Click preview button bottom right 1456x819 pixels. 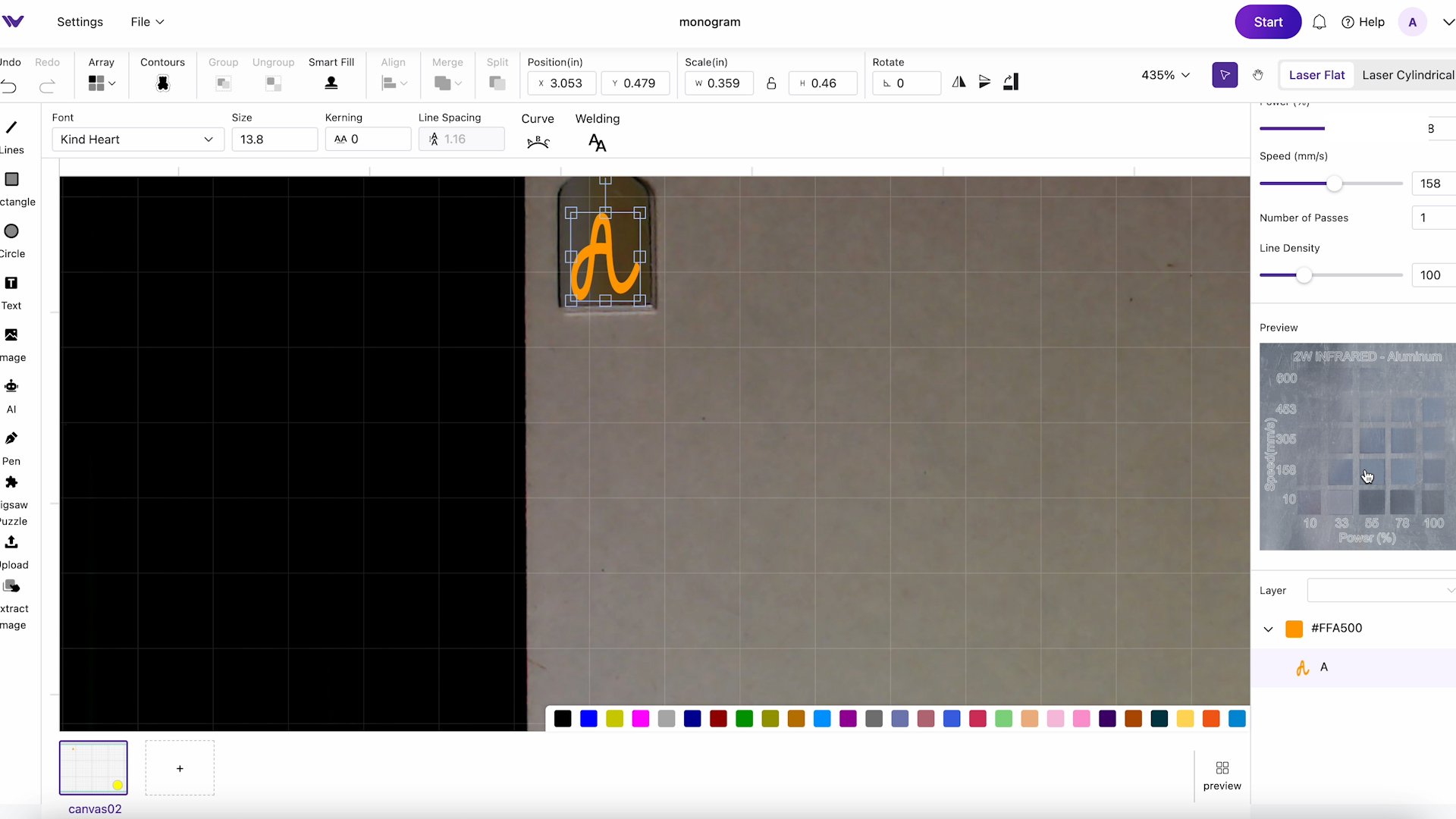tap(1222, 775)
